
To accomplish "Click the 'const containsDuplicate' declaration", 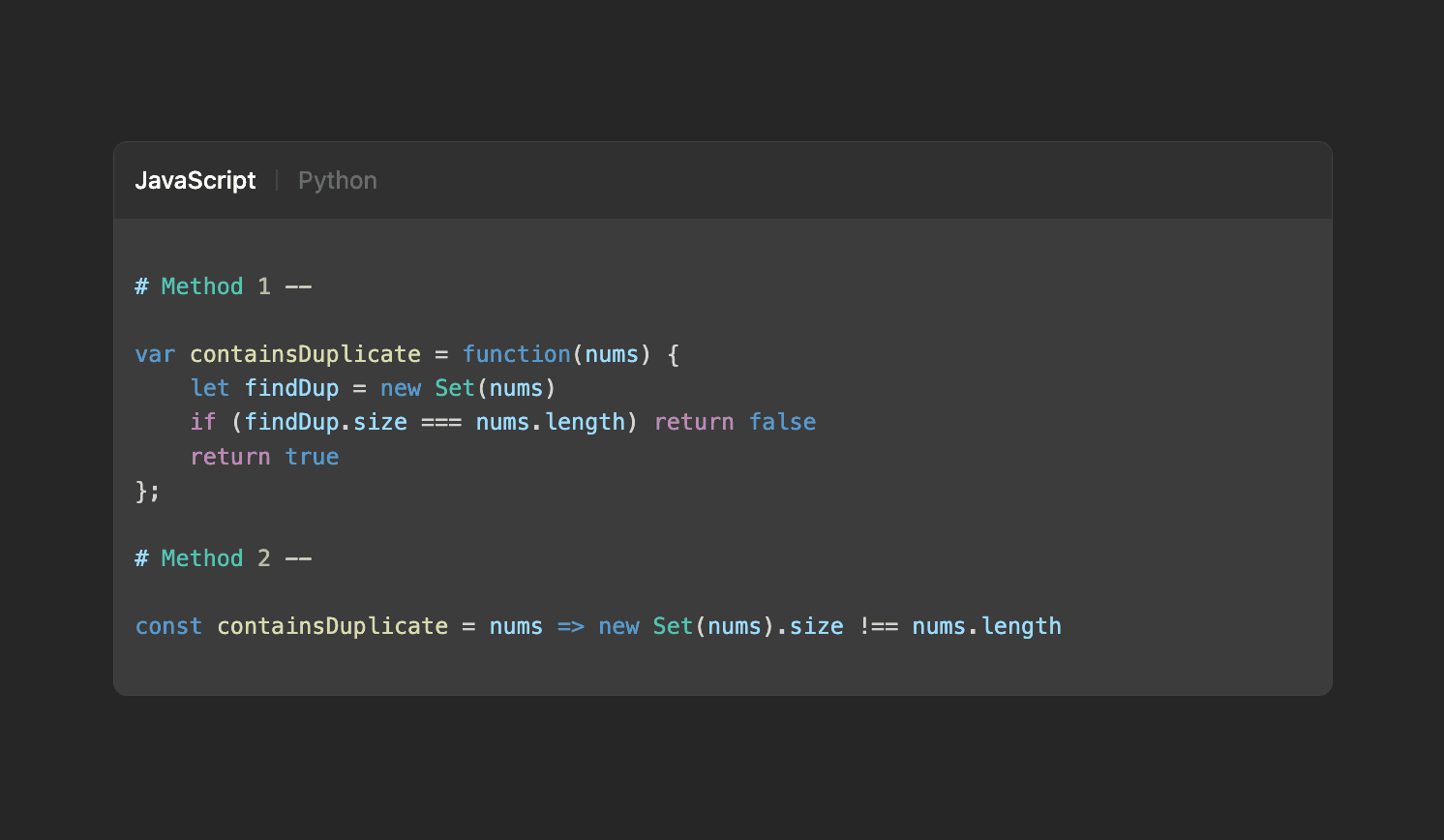I will 291,626.
